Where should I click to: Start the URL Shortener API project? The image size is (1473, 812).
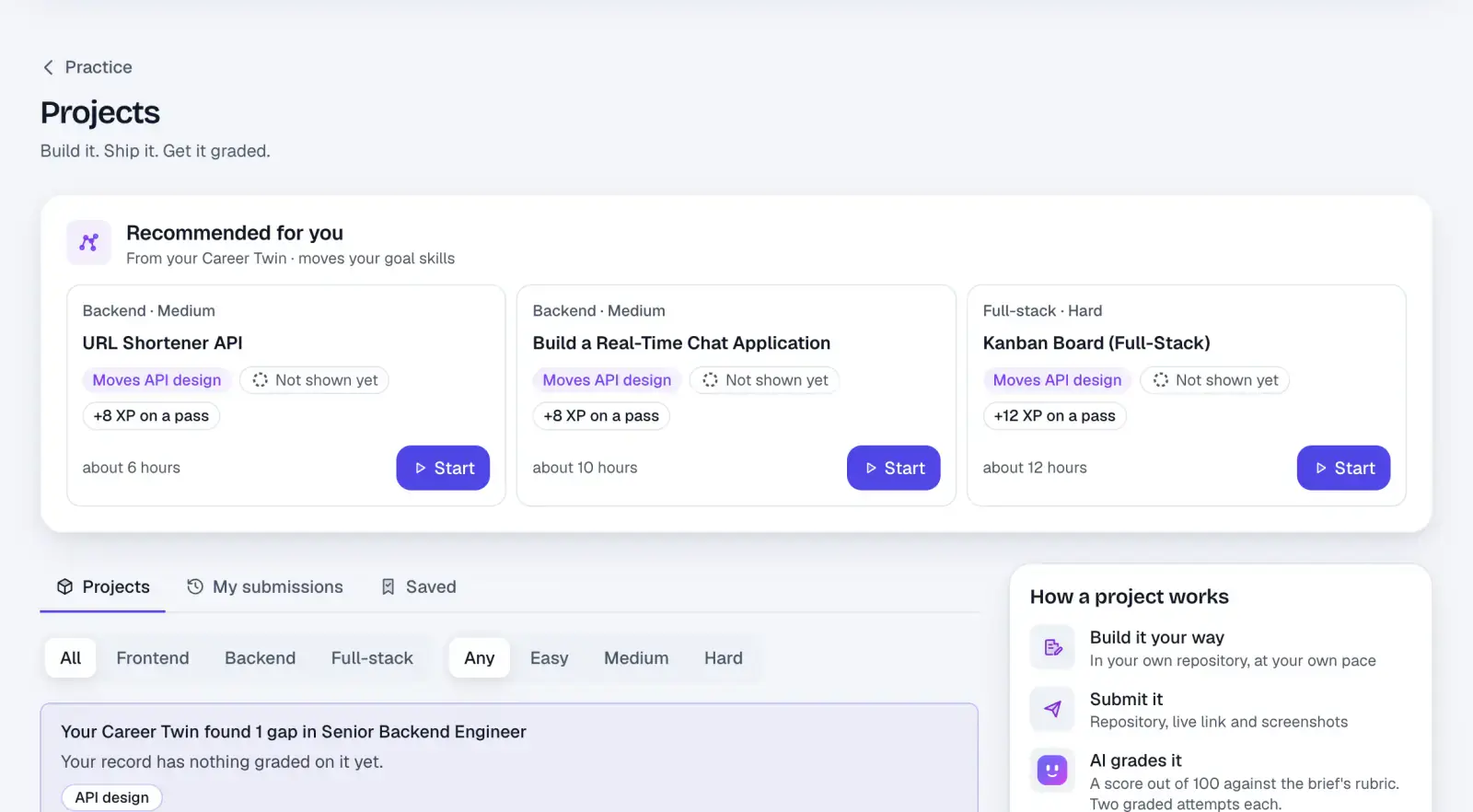(443, 468)
